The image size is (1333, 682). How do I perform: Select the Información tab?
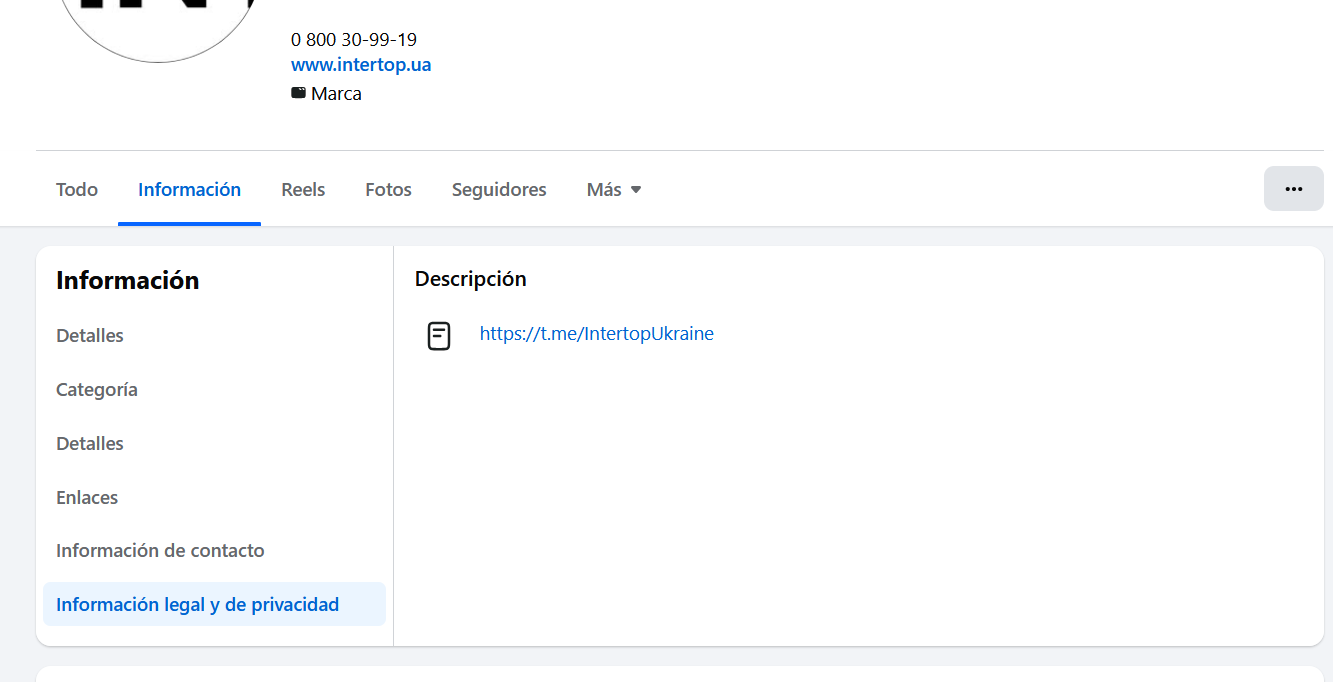point(189,189)
